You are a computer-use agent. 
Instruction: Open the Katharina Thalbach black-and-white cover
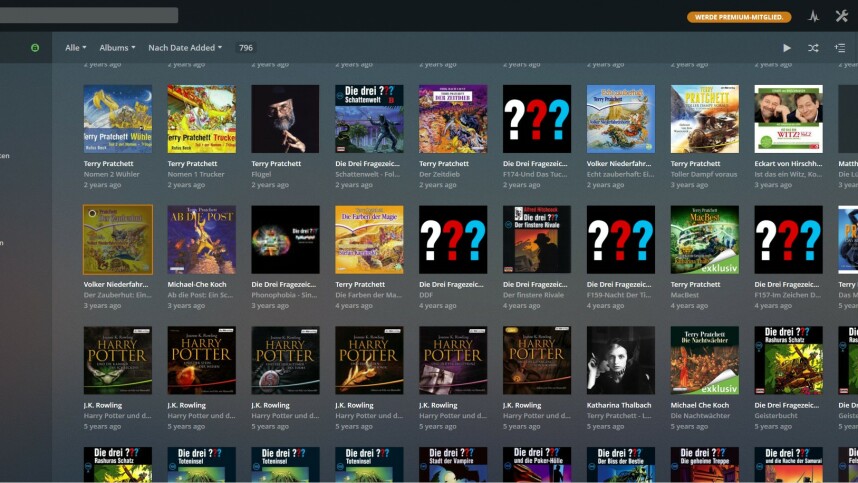pyautogui.click(x=621, y=360)
